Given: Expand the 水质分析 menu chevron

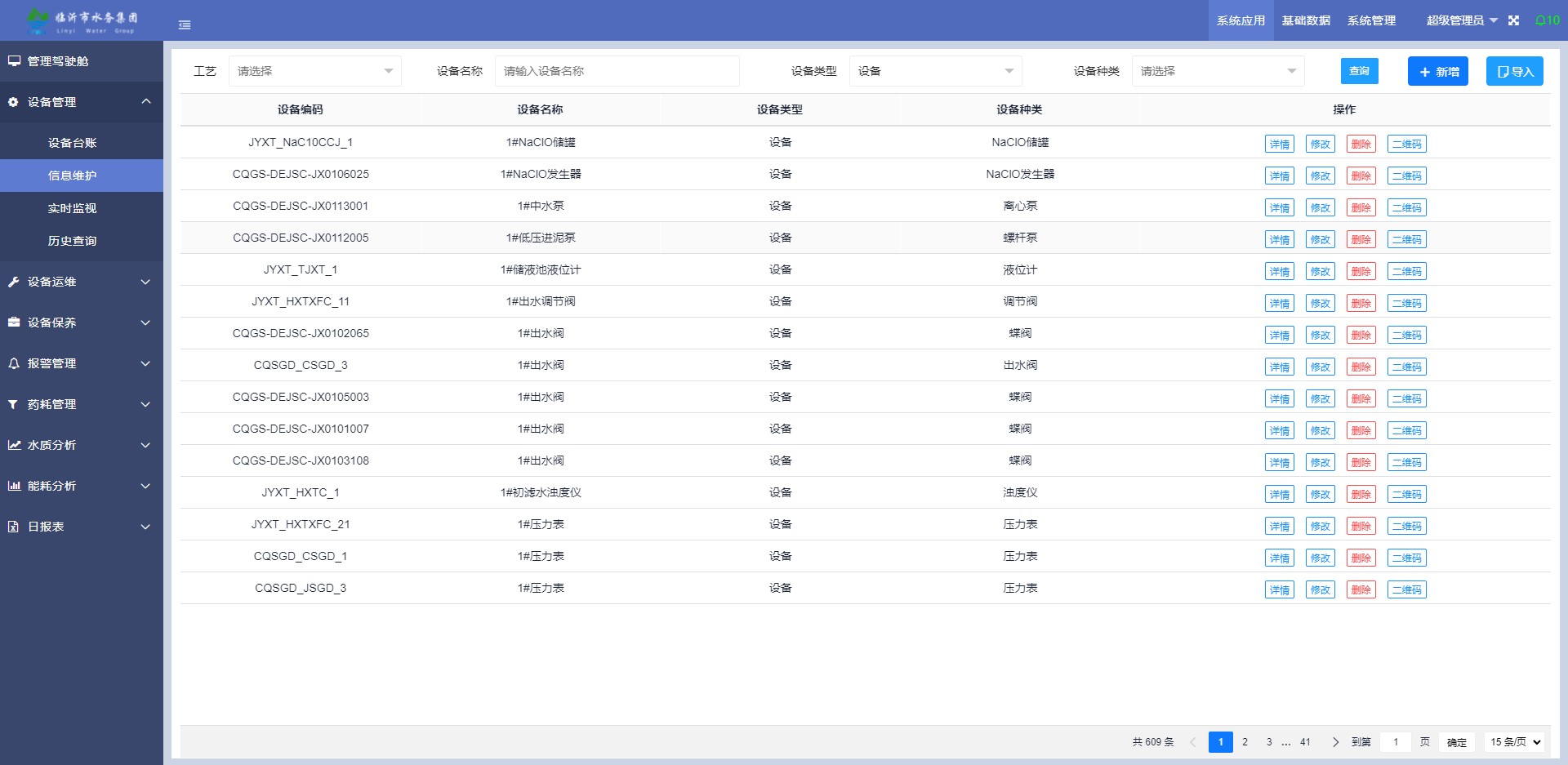Looking at the screenshot, I should [x=146, y=445].
